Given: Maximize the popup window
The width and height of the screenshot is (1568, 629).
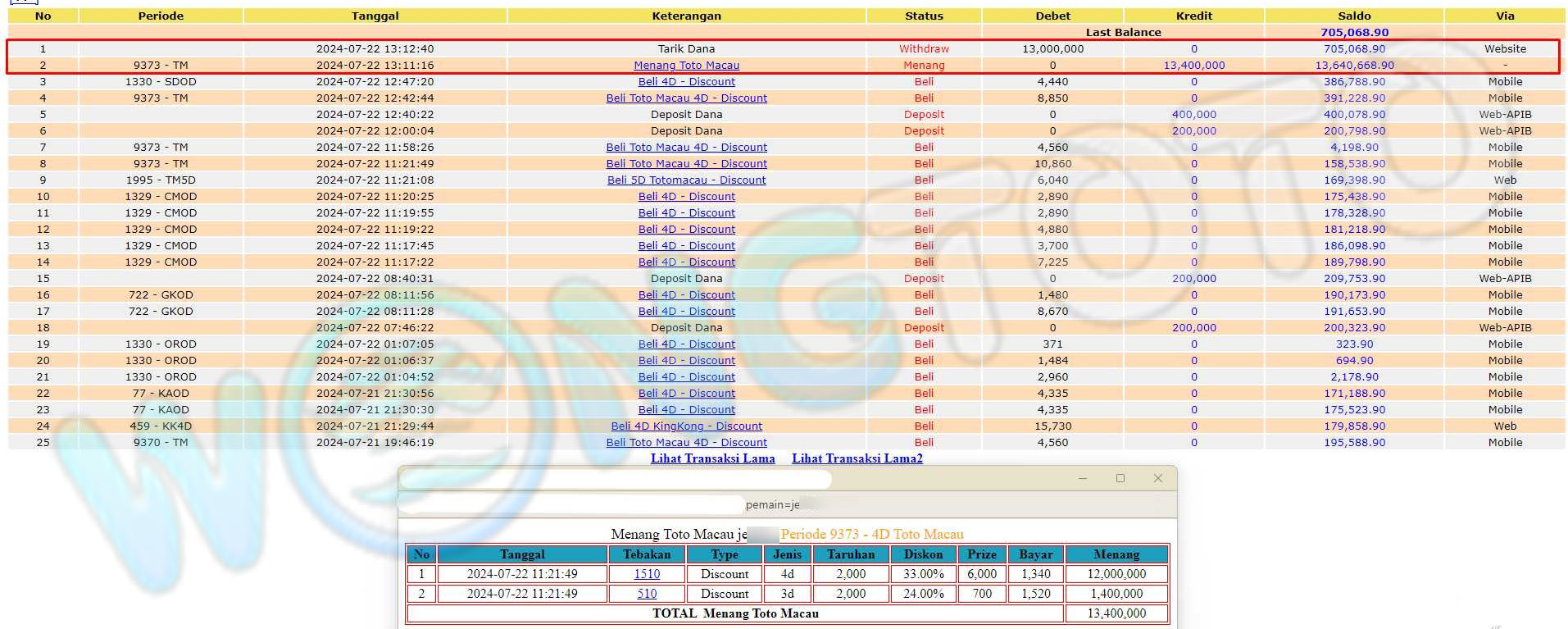Looking at the screenshot, I should (x=1120, y=478).
